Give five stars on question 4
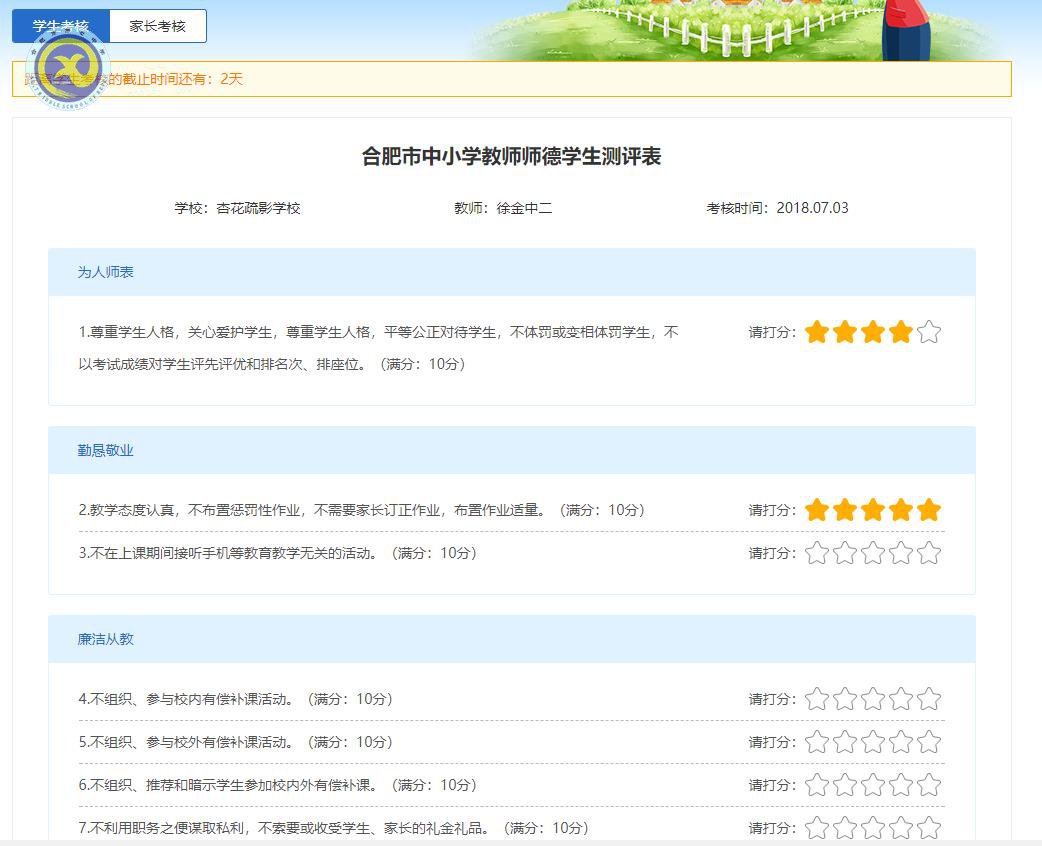The width and height of the screenshot is (1042, 846). tap(929, 699)
